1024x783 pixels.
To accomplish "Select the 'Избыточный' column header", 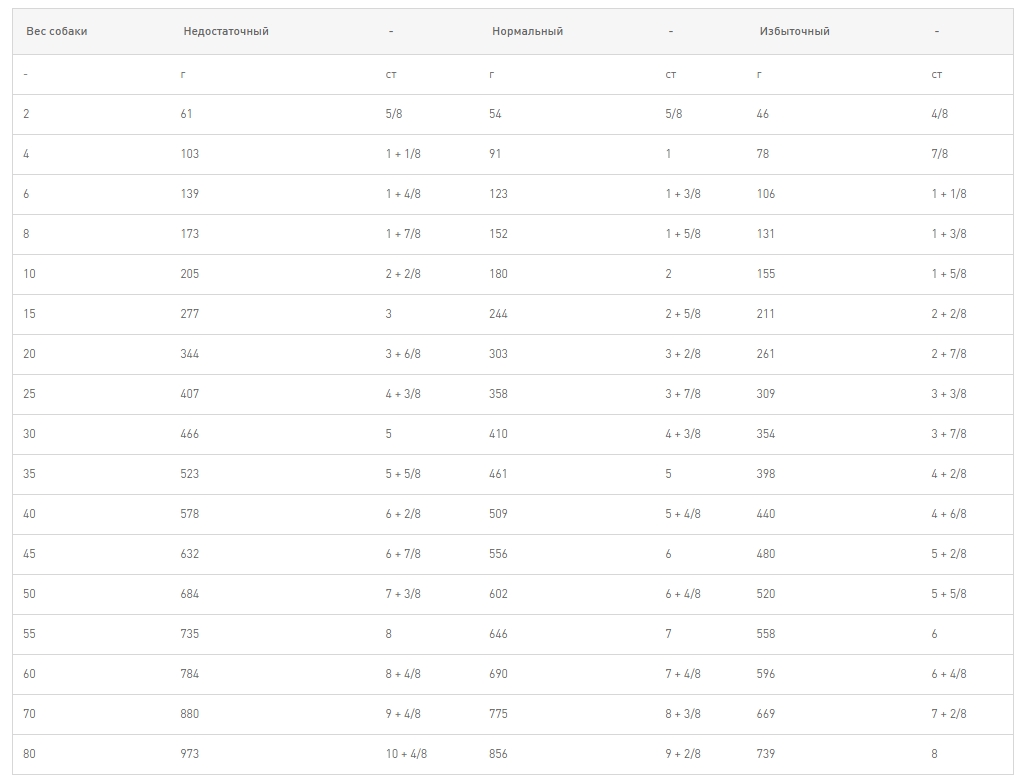I will 795,31.
